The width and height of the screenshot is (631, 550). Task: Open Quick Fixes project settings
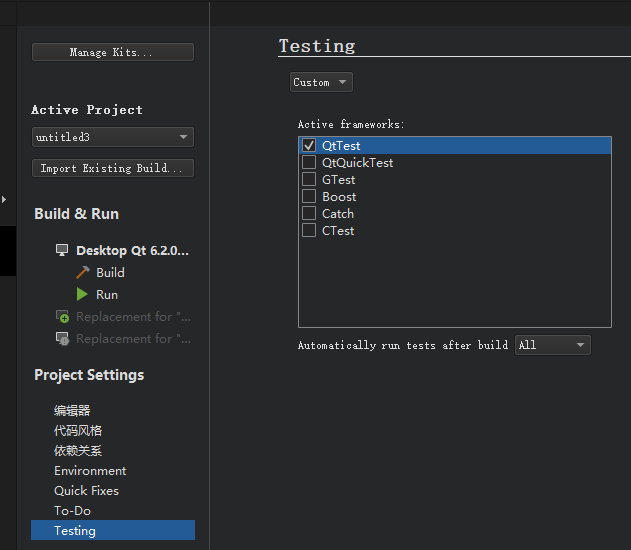[86, 490]
